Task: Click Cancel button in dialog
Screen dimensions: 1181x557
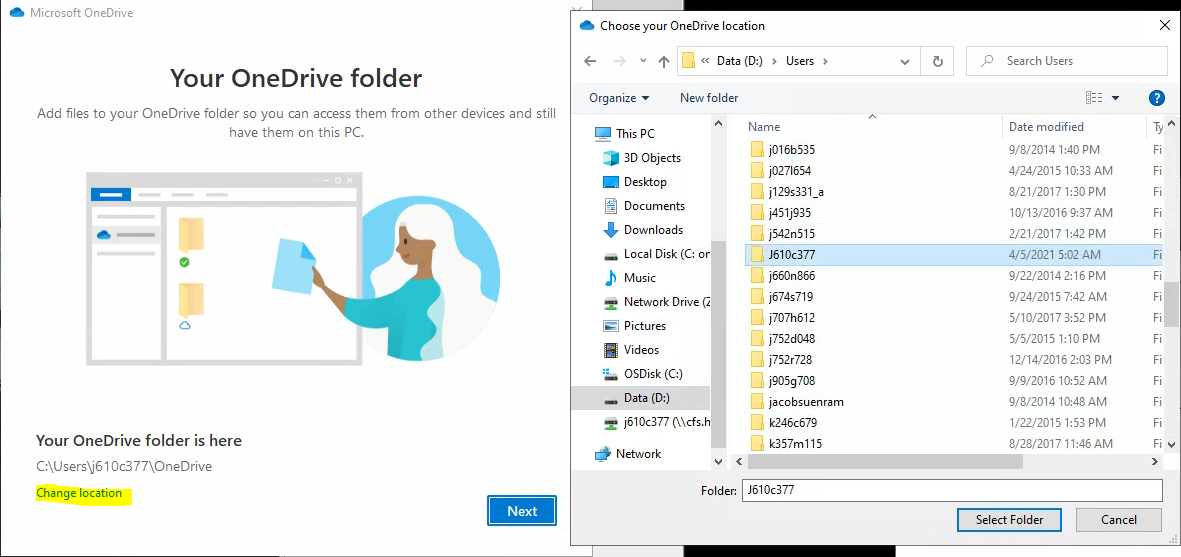Action: pyautogui.click(x=1118, y=520)
